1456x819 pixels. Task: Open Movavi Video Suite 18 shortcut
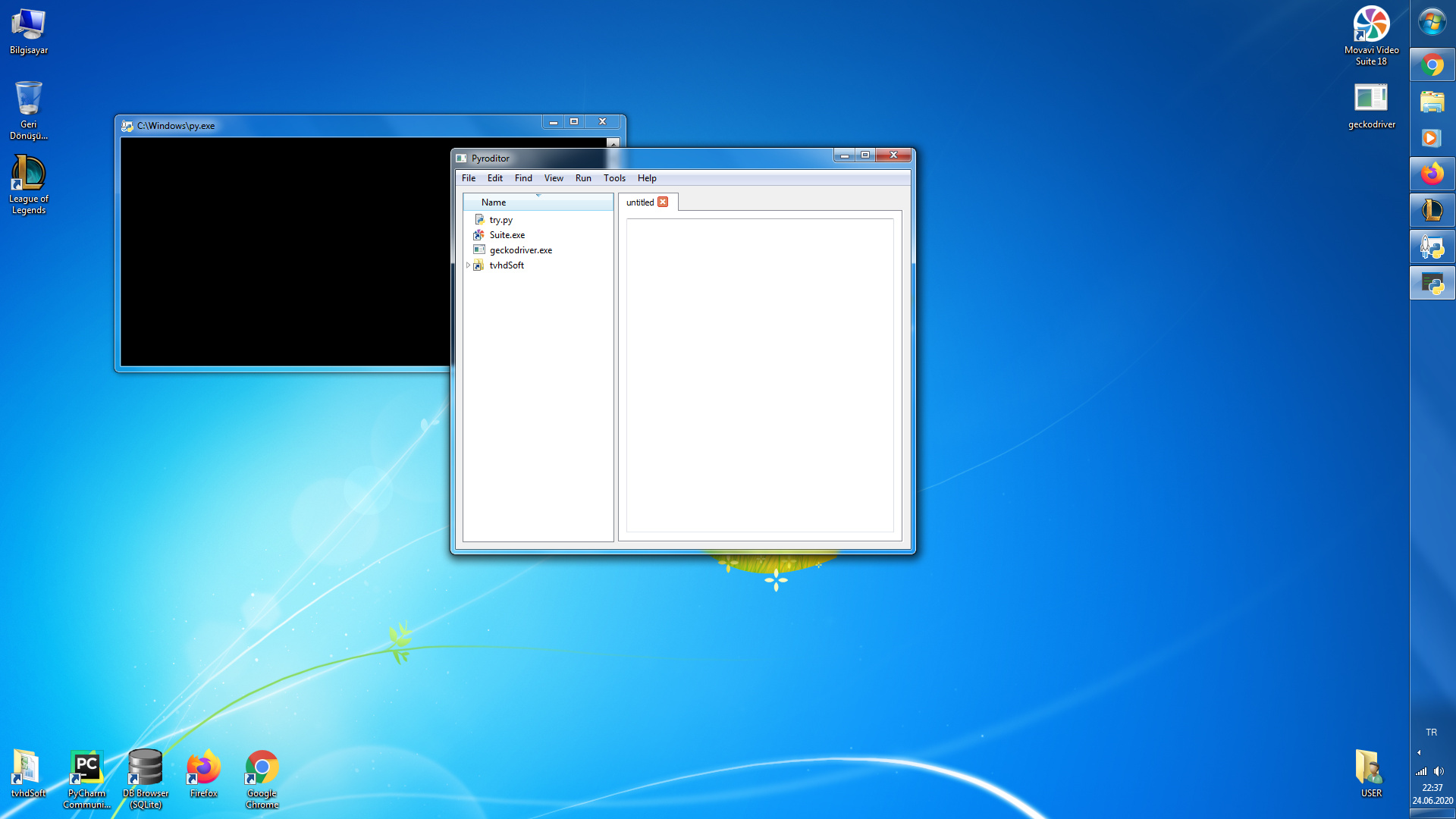(x=1371, y=26)
